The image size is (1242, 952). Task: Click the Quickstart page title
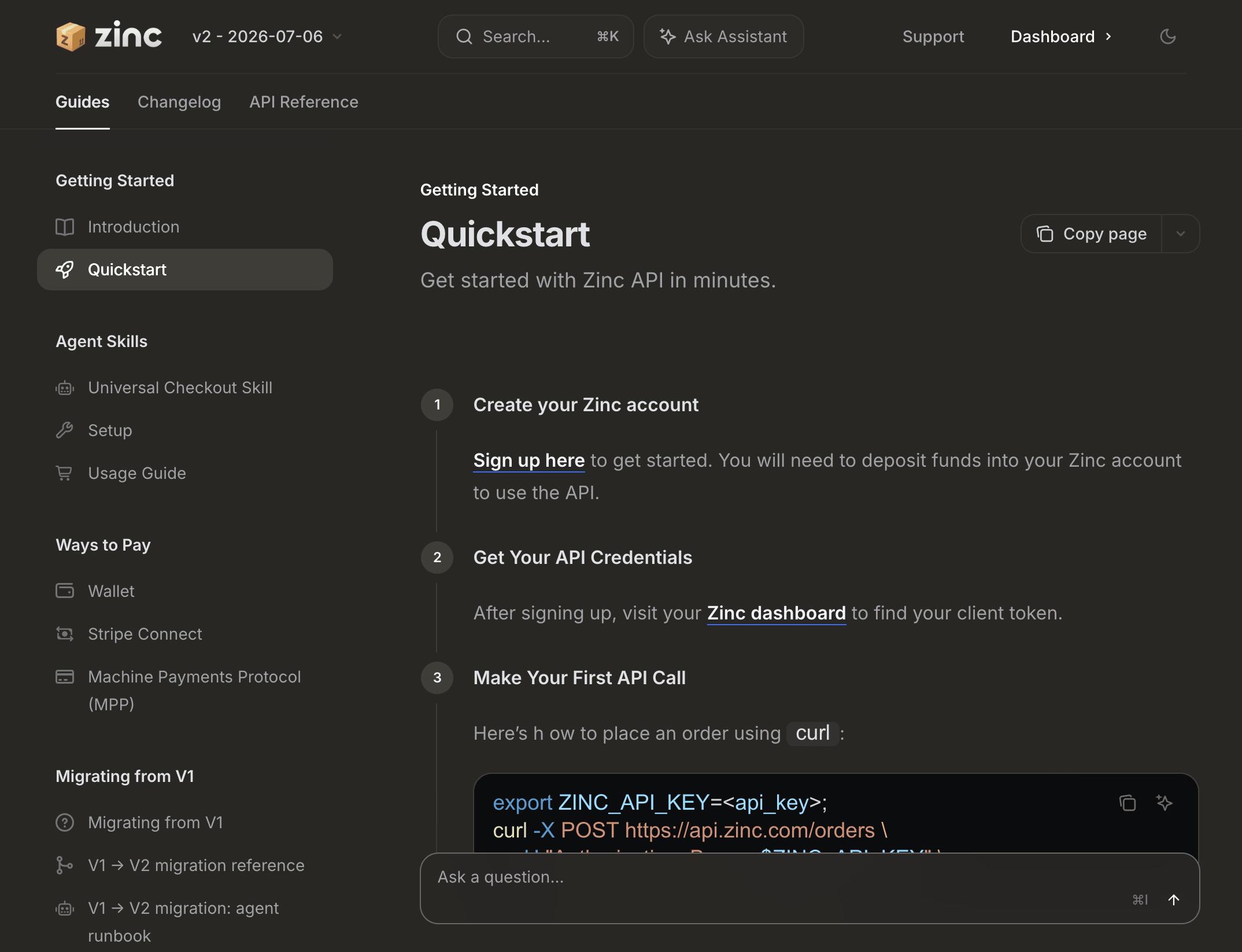pos(505,234)
